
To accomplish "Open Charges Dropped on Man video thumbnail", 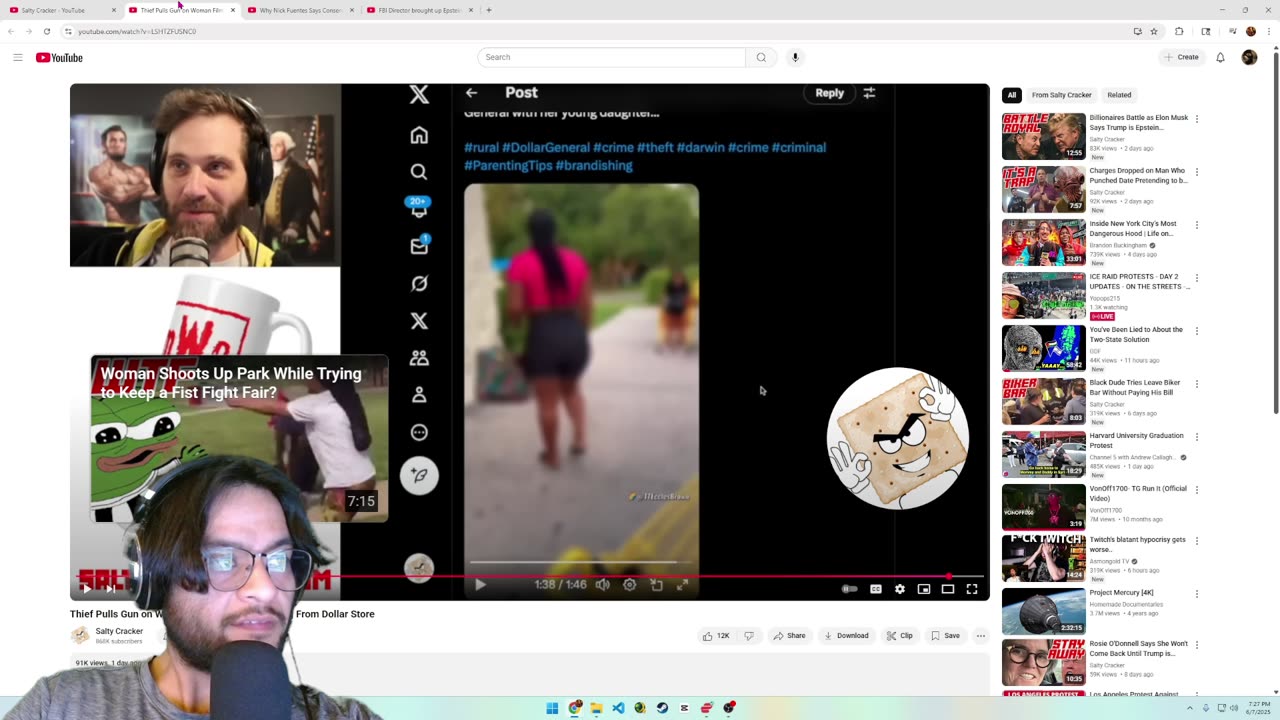I will coord(1044,189).
